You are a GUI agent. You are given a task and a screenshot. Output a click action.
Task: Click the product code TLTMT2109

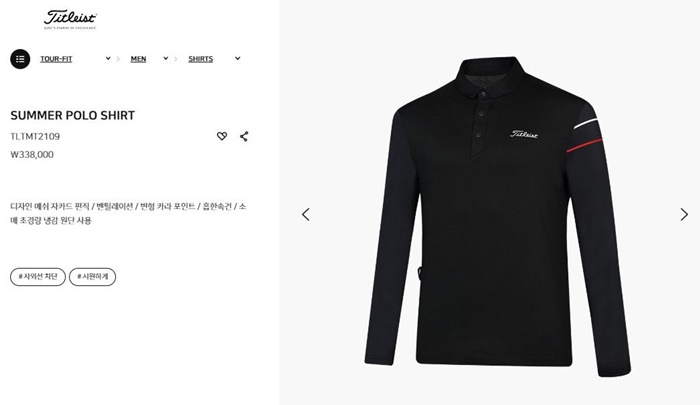[x=35, y=137]
